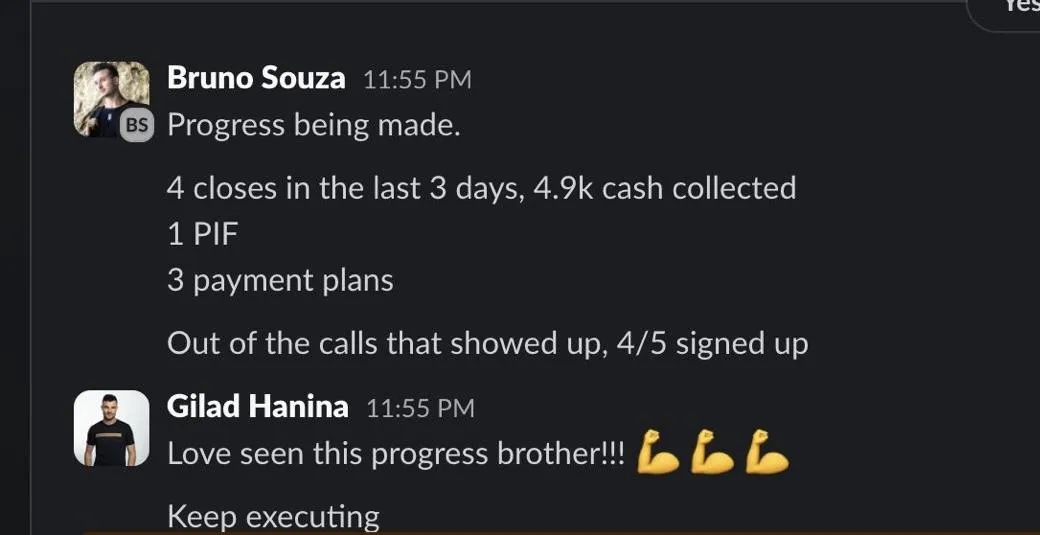1040x535 pixels.
Task: Click the '1 PIF' message line
Action: pos(203,235)
